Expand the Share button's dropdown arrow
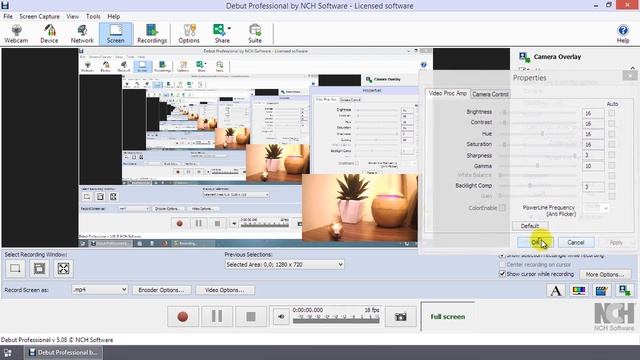640x360 pixels. click(x=229, y=29)
